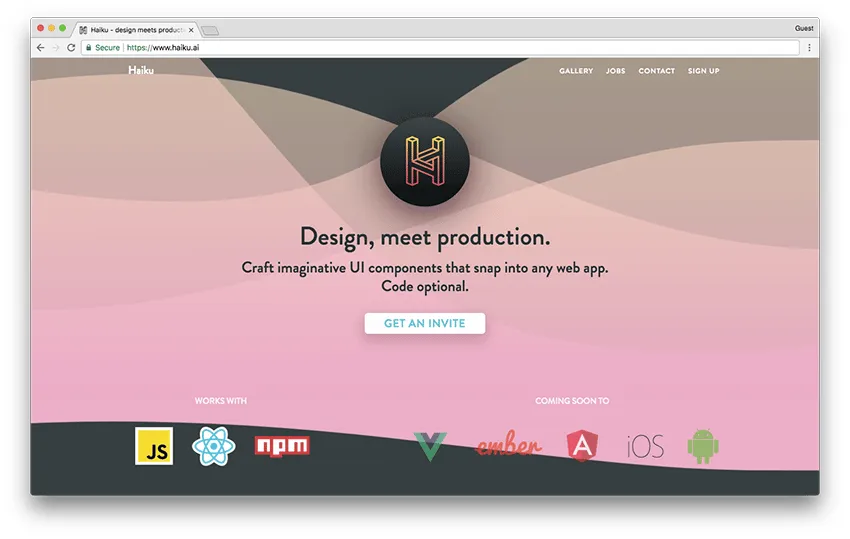Image resolution: width=850 pixels, height=539 pixels.
Task: Click the Angular shield logo
Action: pyautogui.click(x=582, y=446)
